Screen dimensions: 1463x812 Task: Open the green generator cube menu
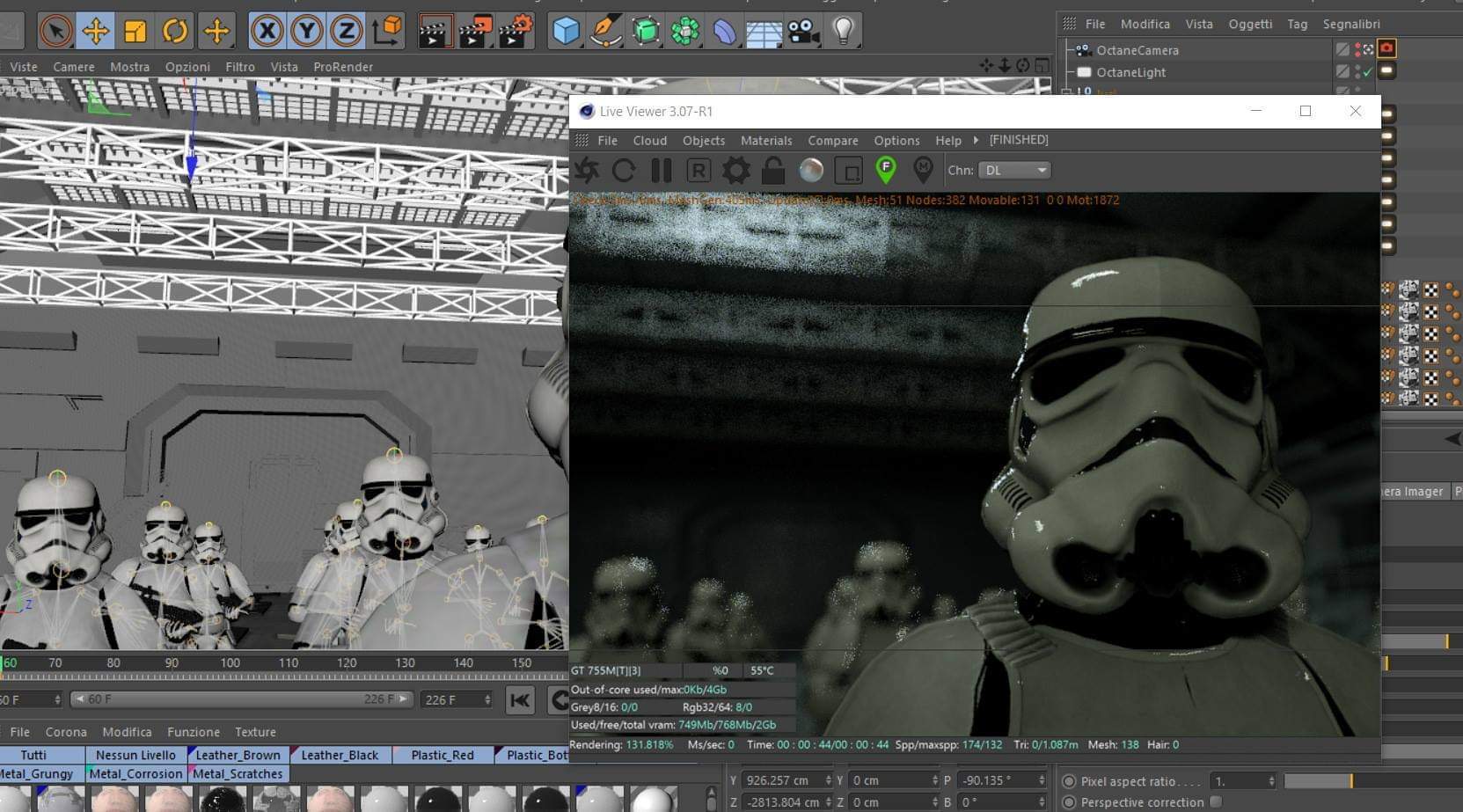click(x=645, y=31)
